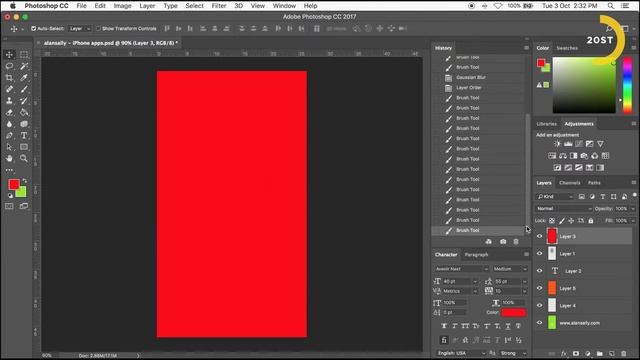Hide www.alansally.com layer visibility eye
The image size is (640, 360).
(540, 322)
